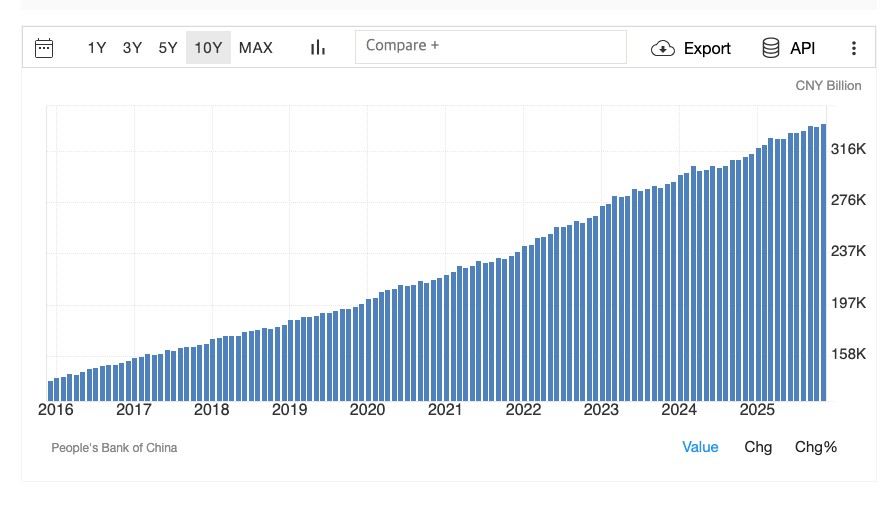Image resolution: width=895 pixels, height=509 pixels.
Task: Show the MAX time range
Action: (x=256, y=47)
